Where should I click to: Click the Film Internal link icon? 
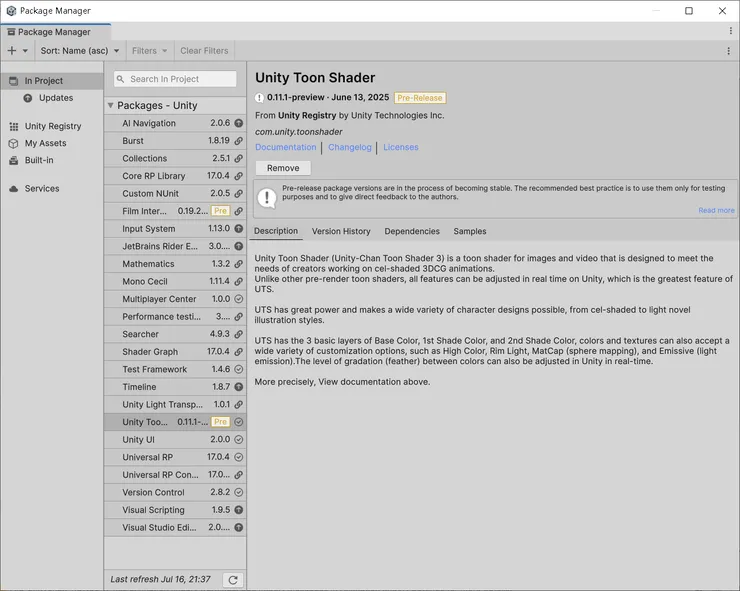click(239, 211)
